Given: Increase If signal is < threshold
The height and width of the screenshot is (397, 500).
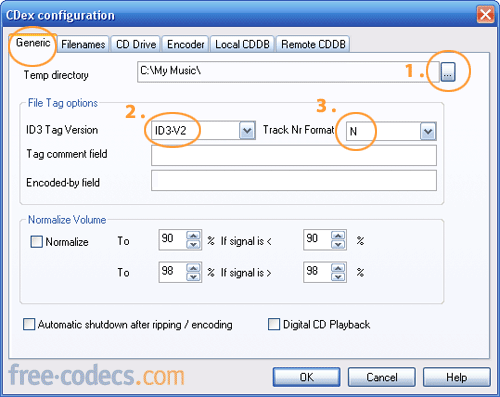Looking at the screenshot, I should coord(338,235).
